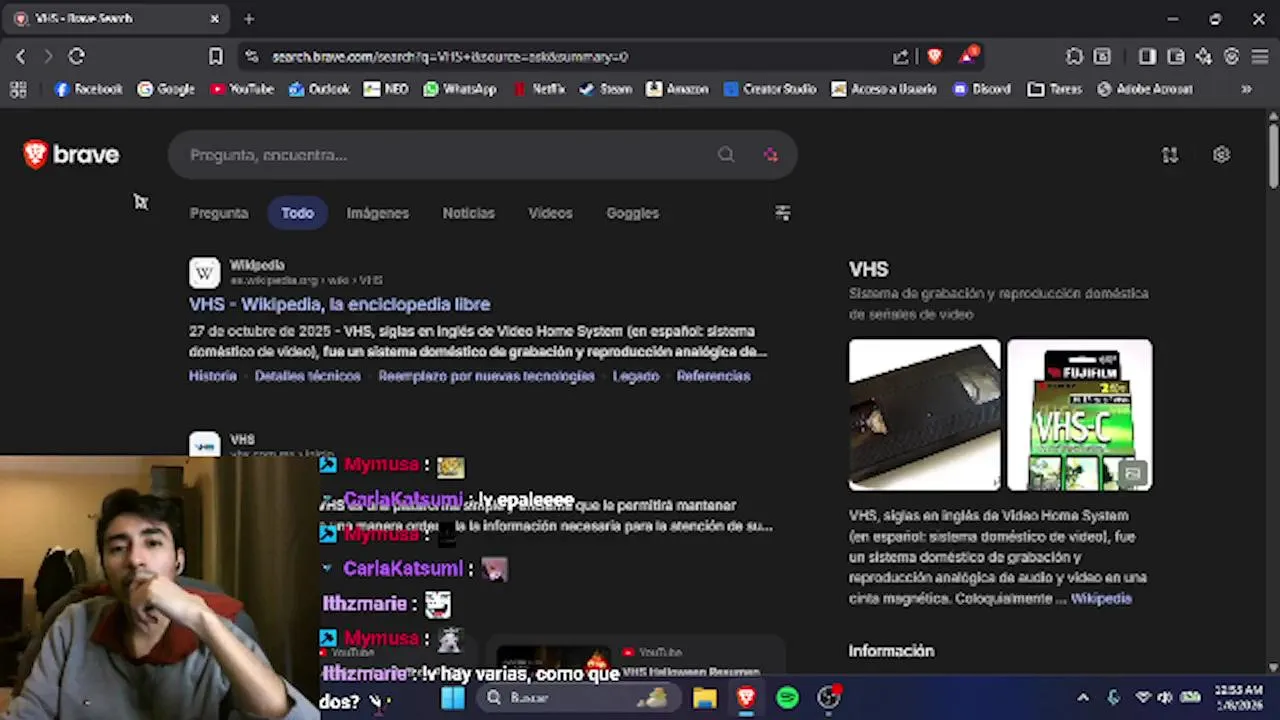Open the Brave VPN toolbar icon
Screen dimensions: 1280x720
1232,57
